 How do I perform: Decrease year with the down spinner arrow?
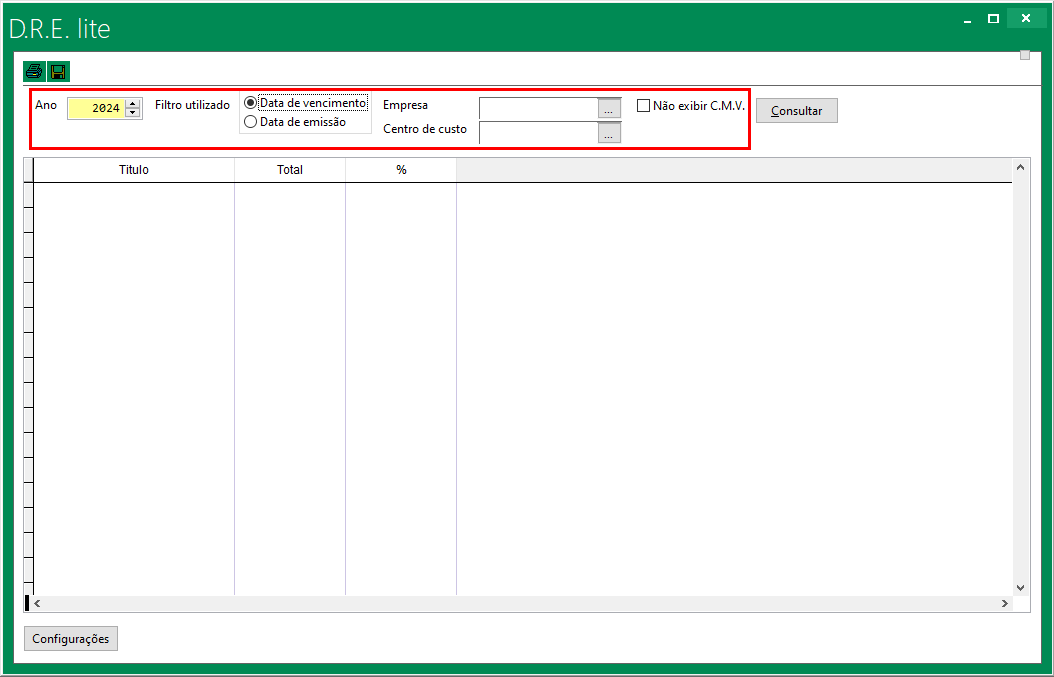click(x=132, y=113)
